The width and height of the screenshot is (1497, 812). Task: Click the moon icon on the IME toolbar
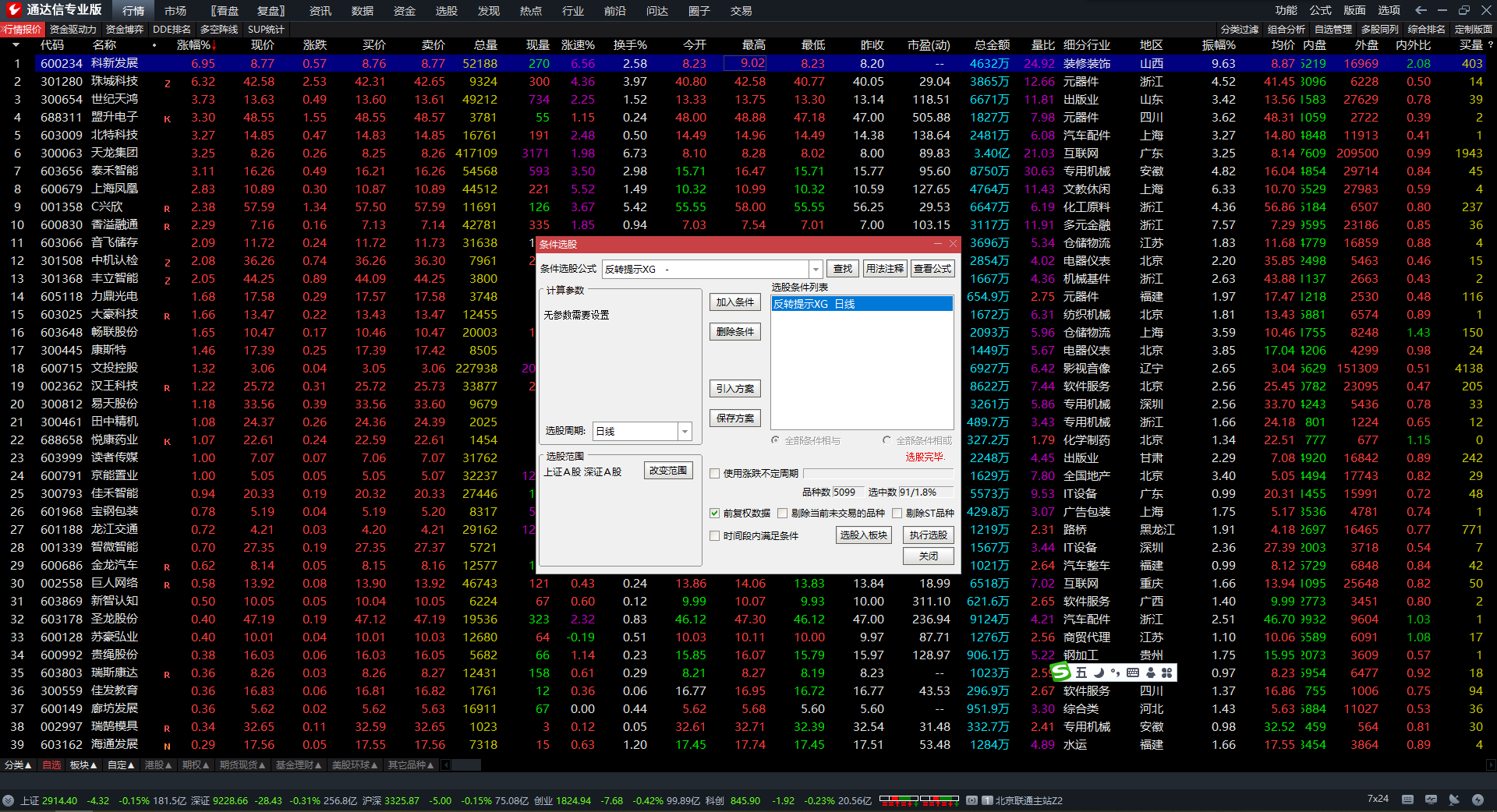pyautogui.click(x=1099, y=673)
